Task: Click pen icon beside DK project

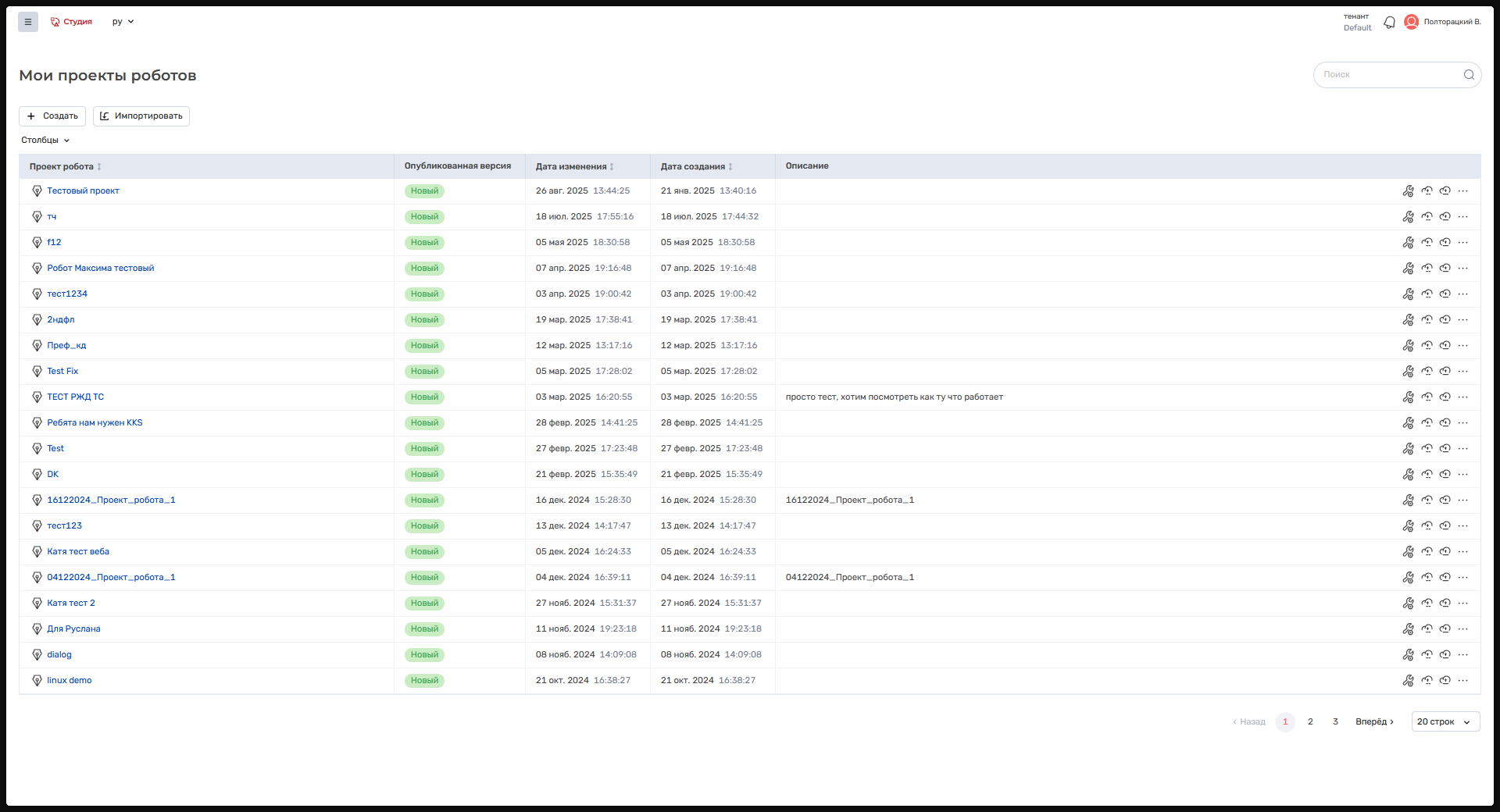Action: (37, 475)
